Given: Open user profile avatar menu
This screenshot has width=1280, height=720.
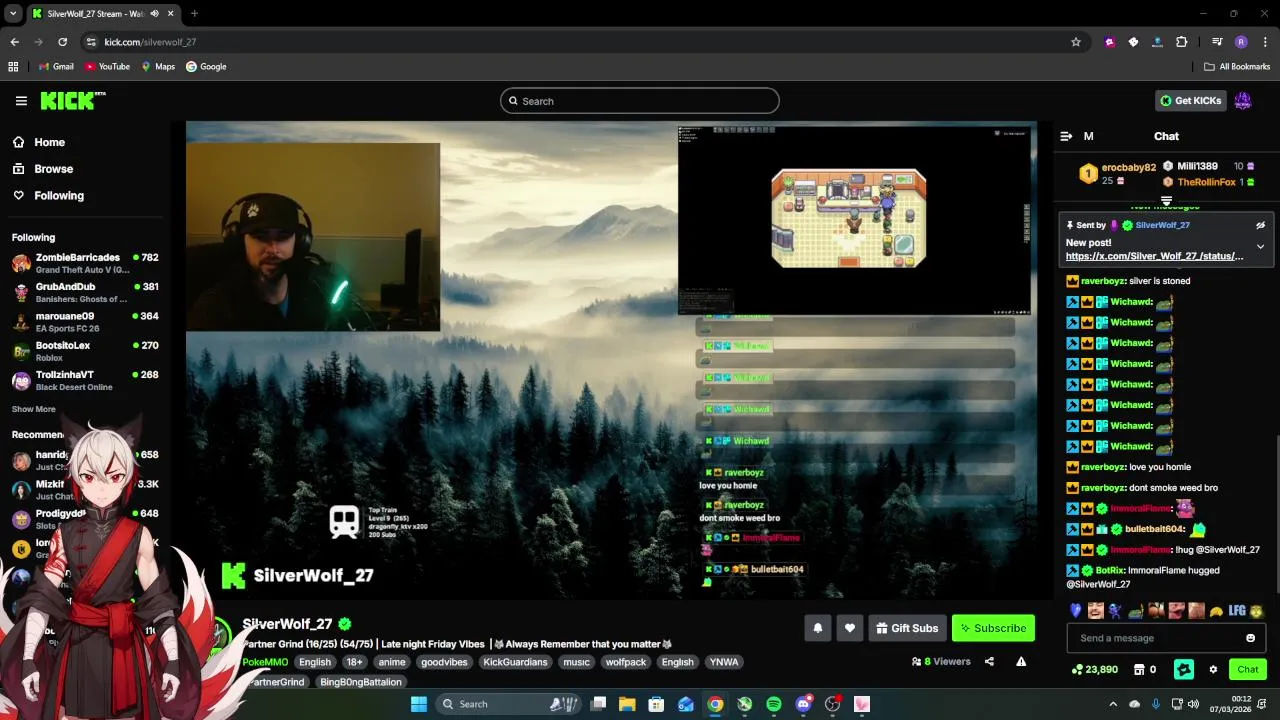Looking at the screenshot, I should point(1243,100).
